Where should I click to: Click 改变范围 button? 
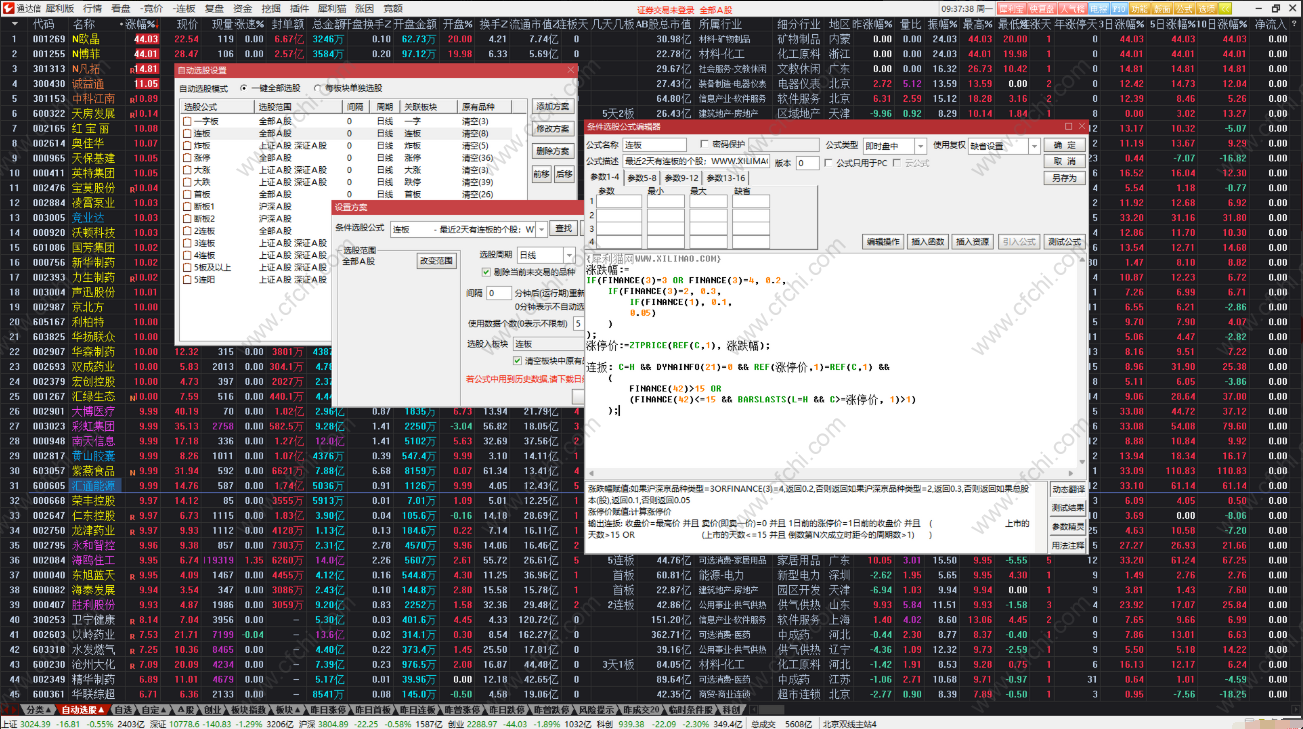point(437,260)
